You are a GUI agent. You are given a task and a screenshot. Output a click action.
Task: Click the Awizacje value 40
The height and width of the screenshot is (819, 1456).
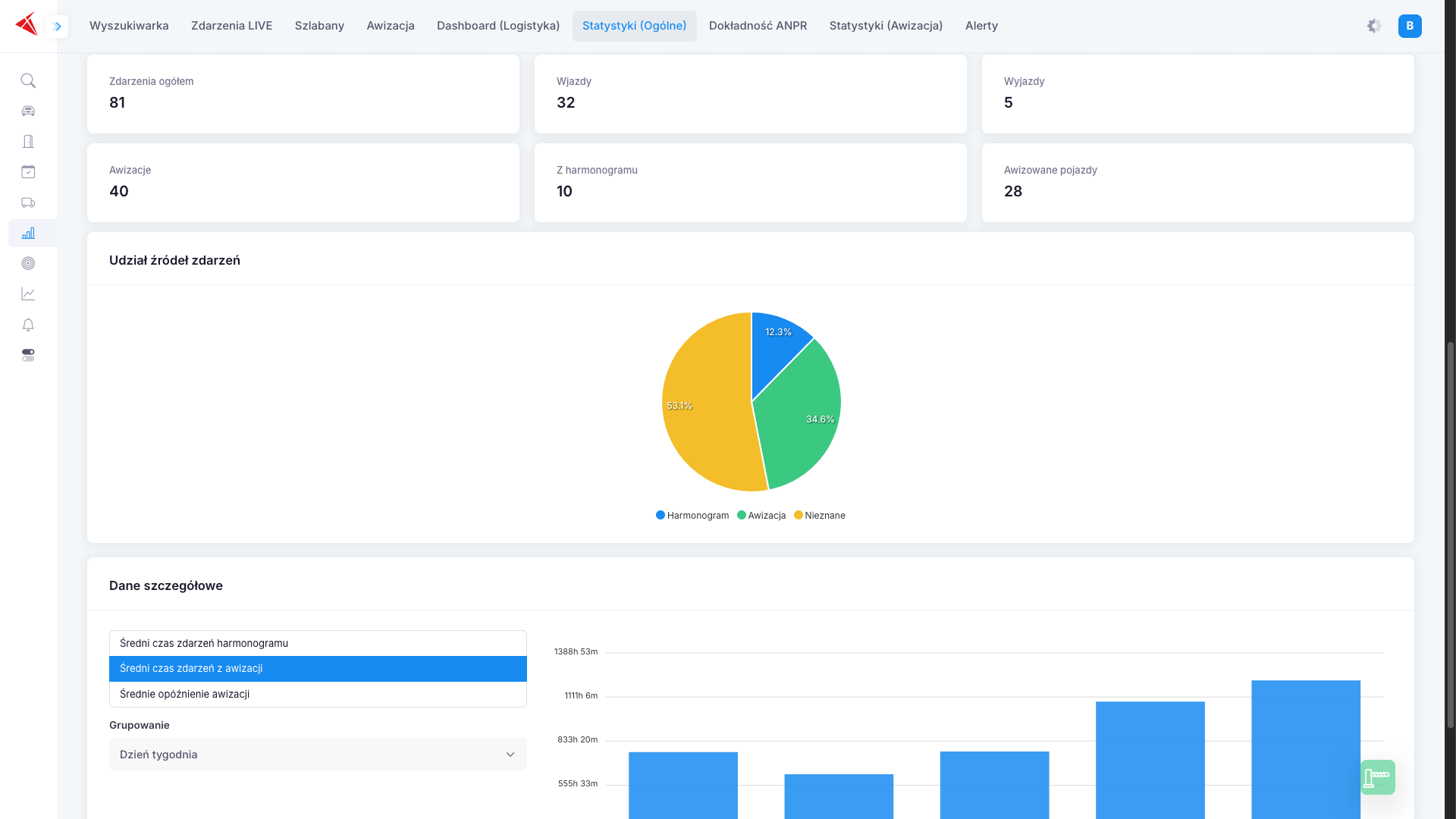[119, 192]
